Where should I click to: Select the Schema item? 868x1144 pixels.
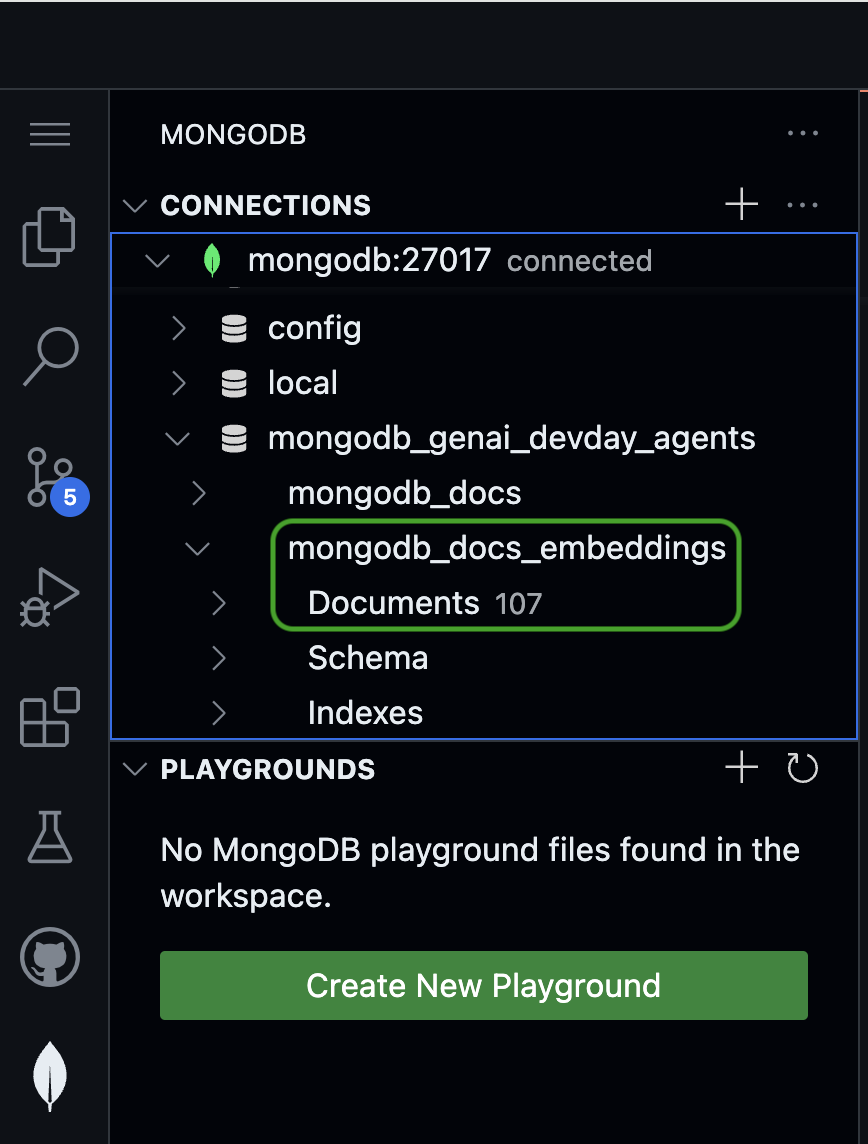tap(368, 658)
